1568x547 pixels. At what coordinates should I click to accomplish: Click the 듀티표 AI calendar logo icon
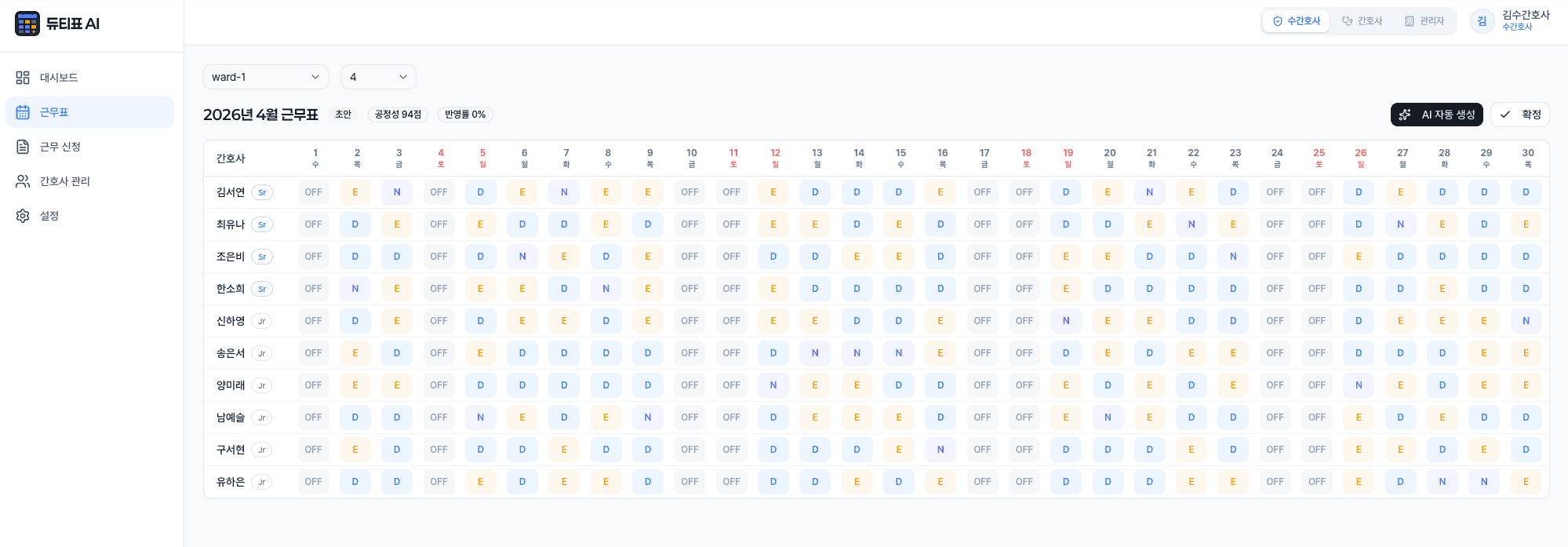(x=27, y=24)
